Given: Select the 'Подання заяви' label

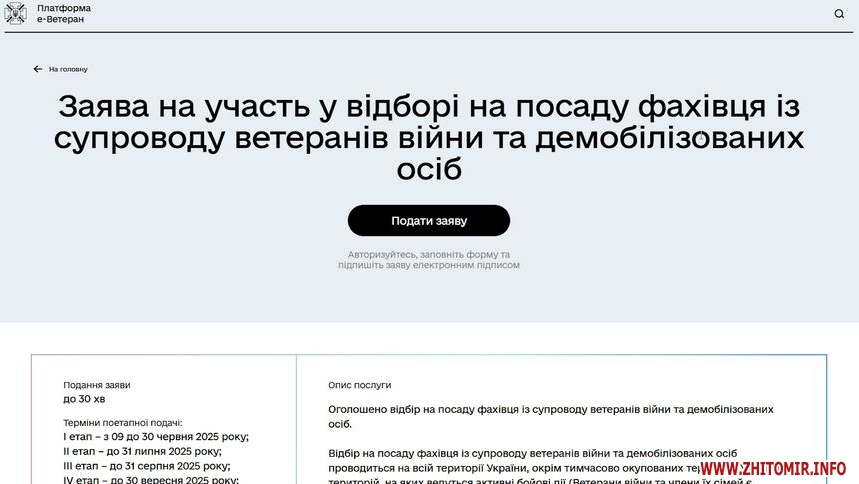Looking at the screenshot, I should [97, 385].
